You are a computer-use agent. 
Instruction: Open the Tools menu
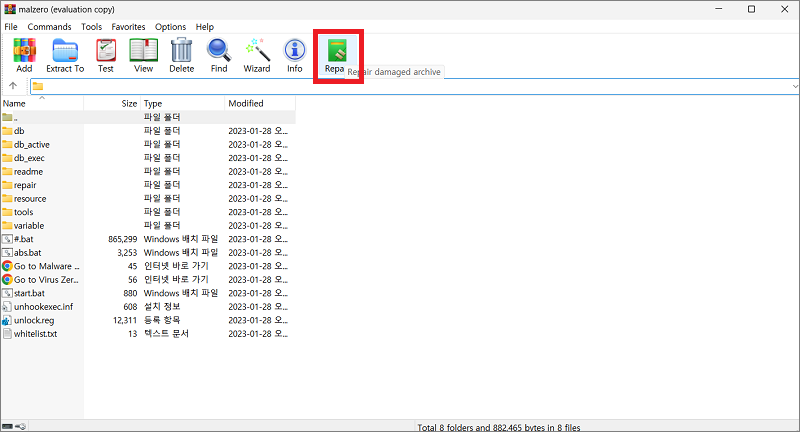pyautogui.click(x=91, y=27)
